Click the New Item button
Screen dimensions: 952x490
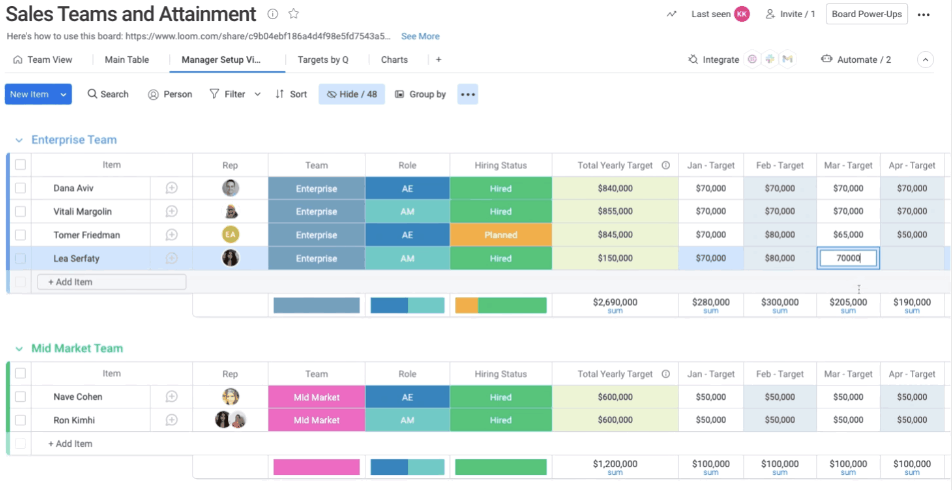click(30, 94)
